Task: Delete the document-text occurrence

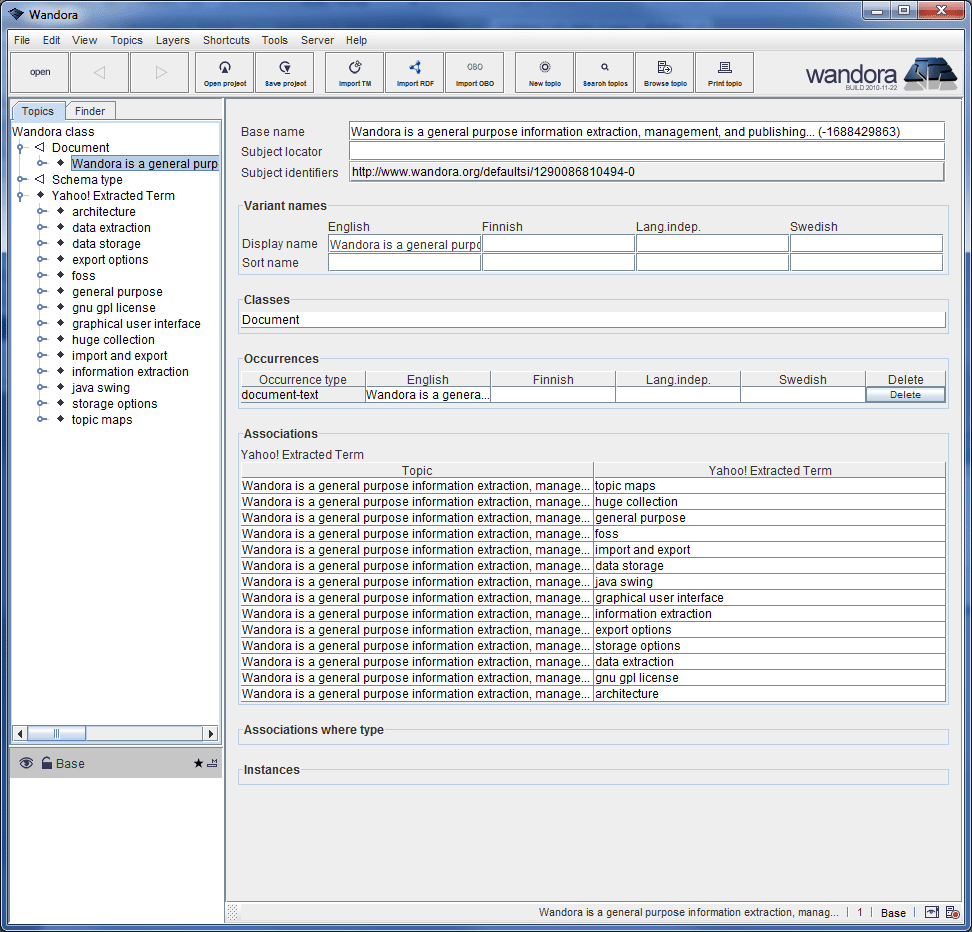Action: 904,395
